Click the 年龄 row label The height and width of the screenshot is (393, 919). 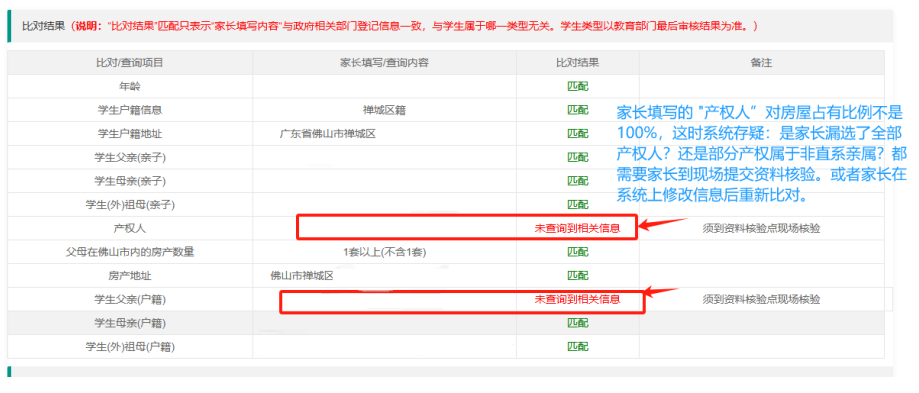coord(130,87)
